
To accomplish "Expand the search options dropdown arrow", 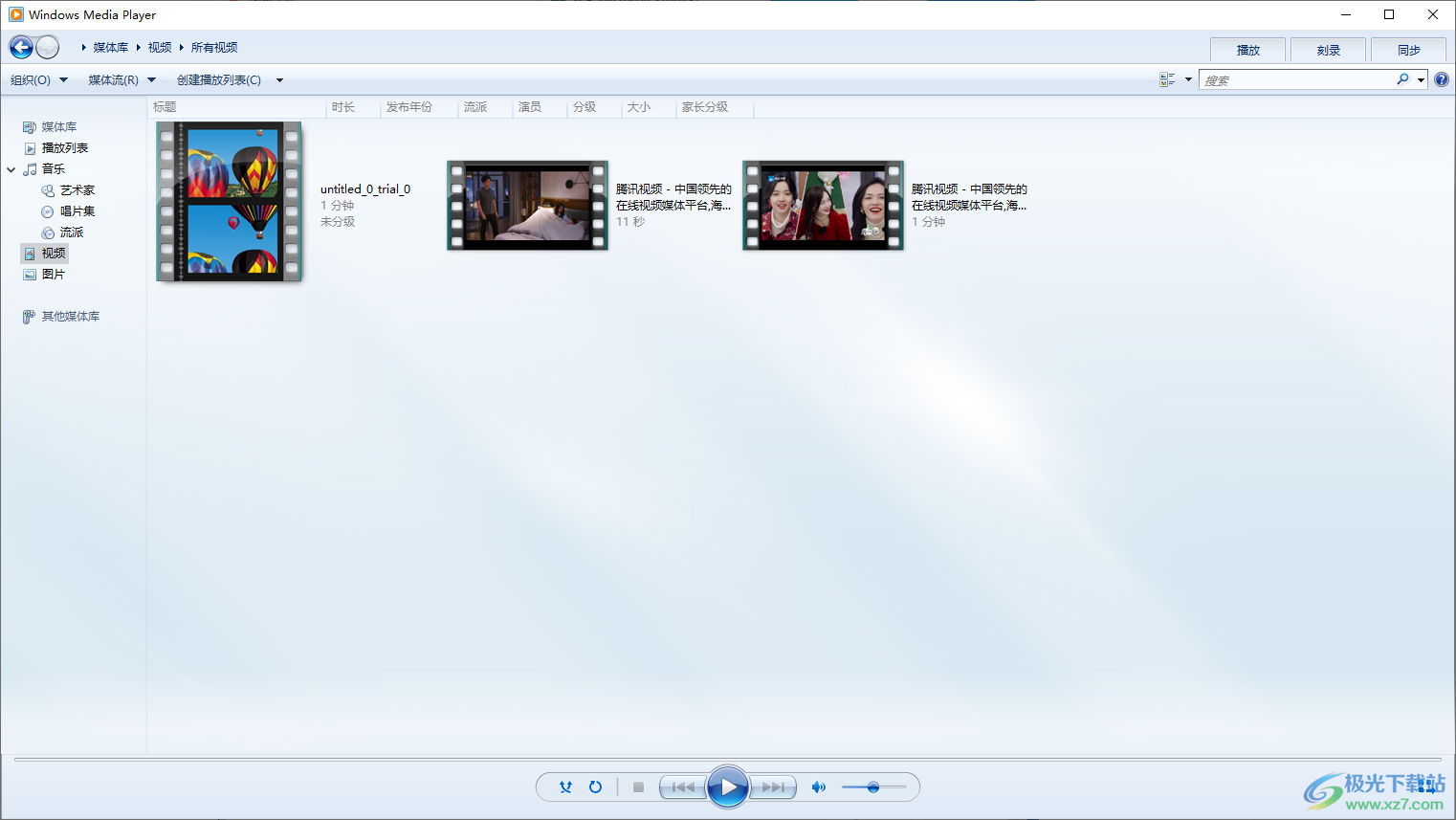I will click(1421, 80).
